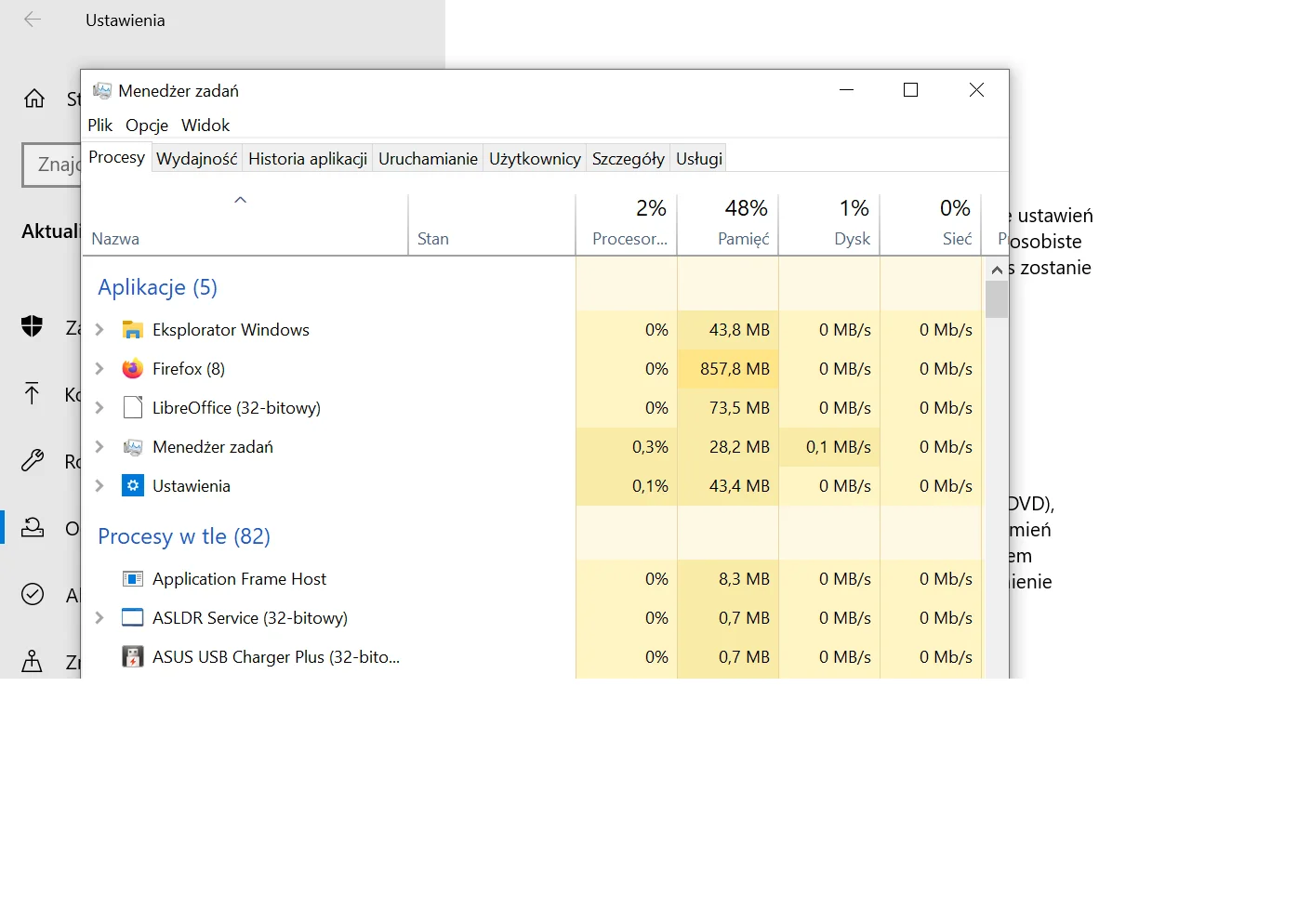Click the upload arrow icon in Settings sidebar

(x=32, y=393)
